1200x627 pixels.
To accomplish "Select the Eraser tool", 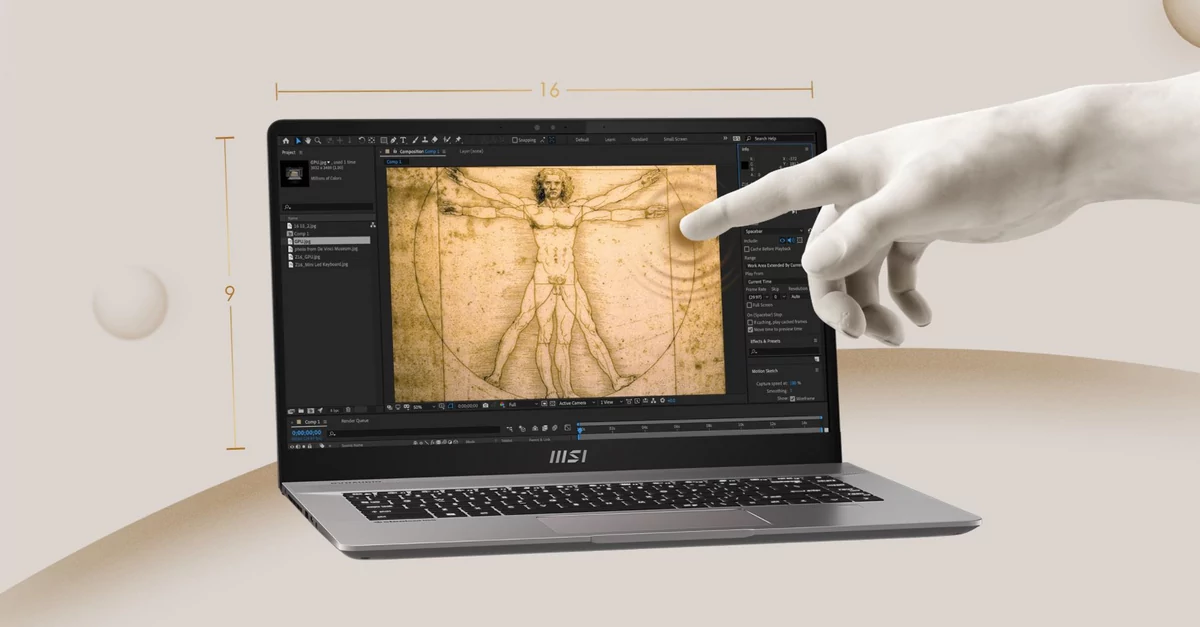I will click(x=435, y=140).
